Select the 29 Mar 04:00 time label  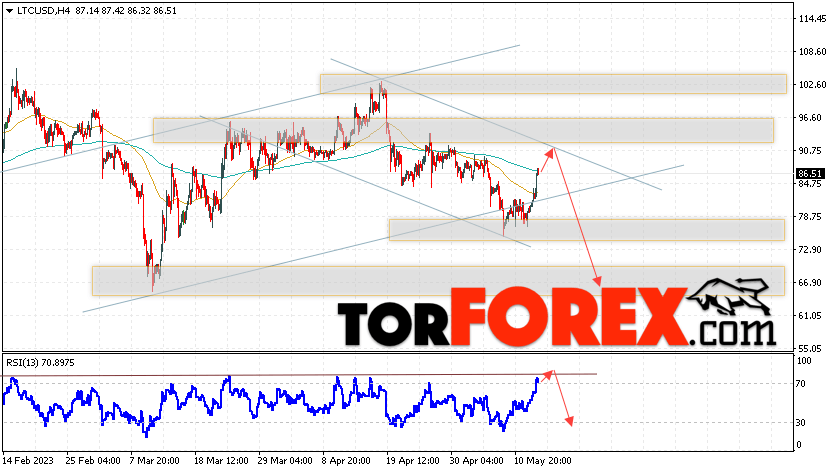[285, 461]
